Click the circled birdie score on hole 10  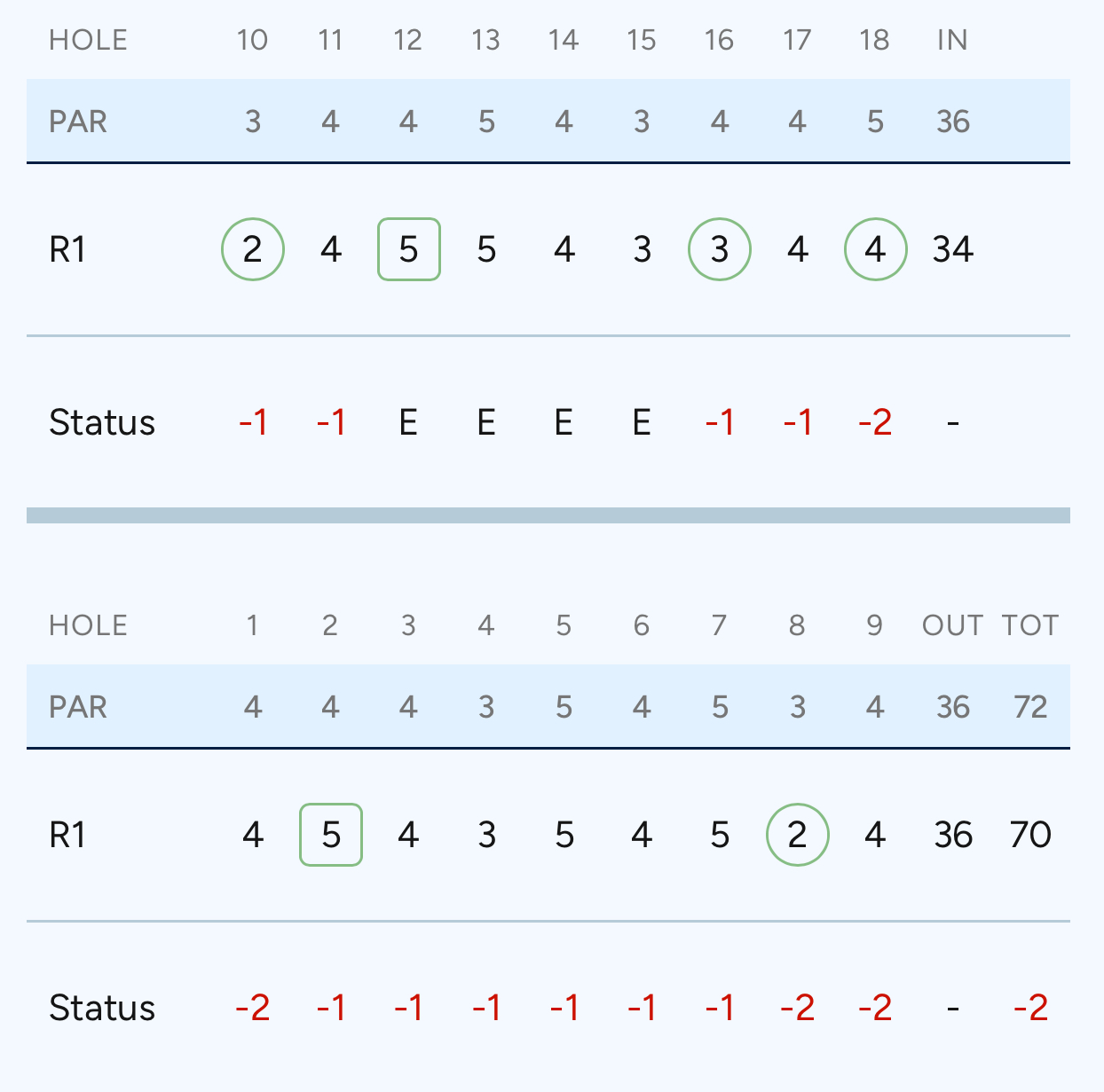click(253, 249)
